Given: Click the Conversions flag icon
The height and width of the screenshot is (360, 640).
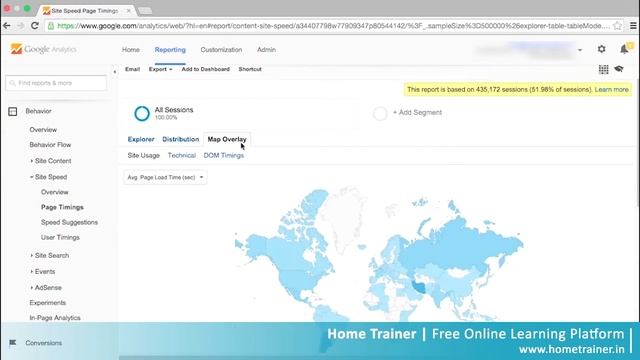Looking at the screenshot, I should click(x=13, y=343).
